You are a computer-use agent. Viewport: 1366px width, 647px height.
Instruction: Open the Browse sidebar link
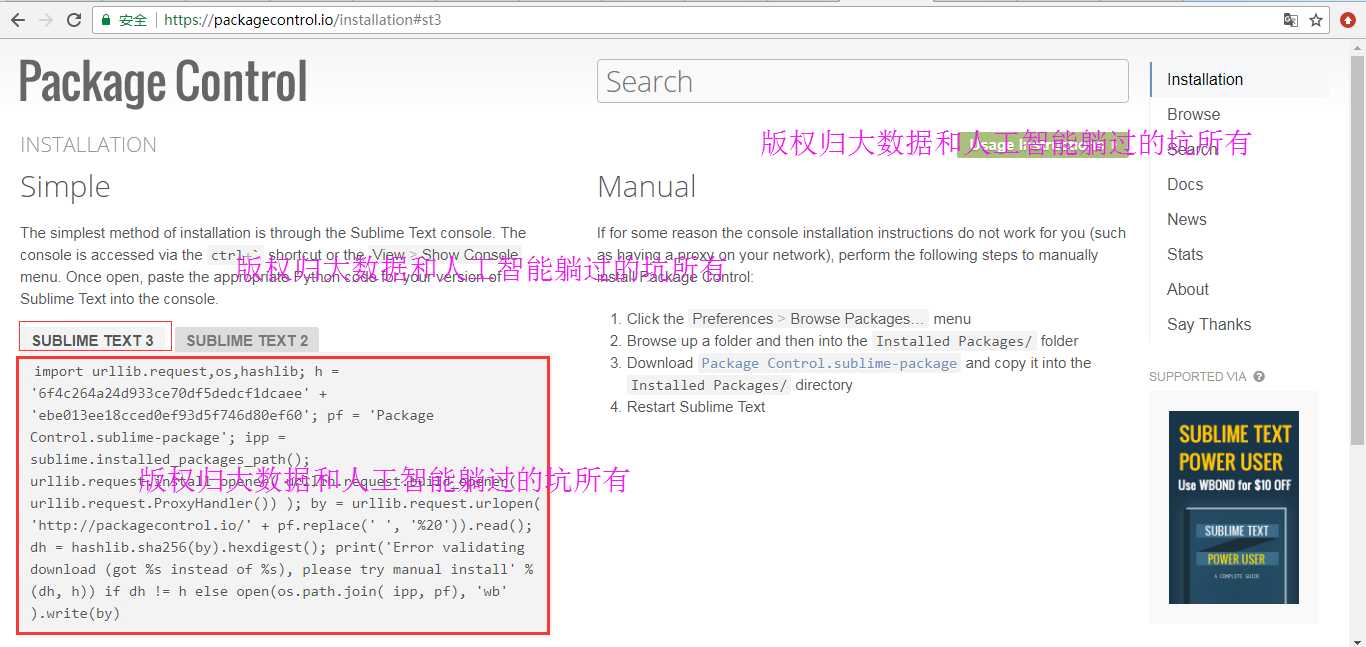click(x=1194, y=114)
